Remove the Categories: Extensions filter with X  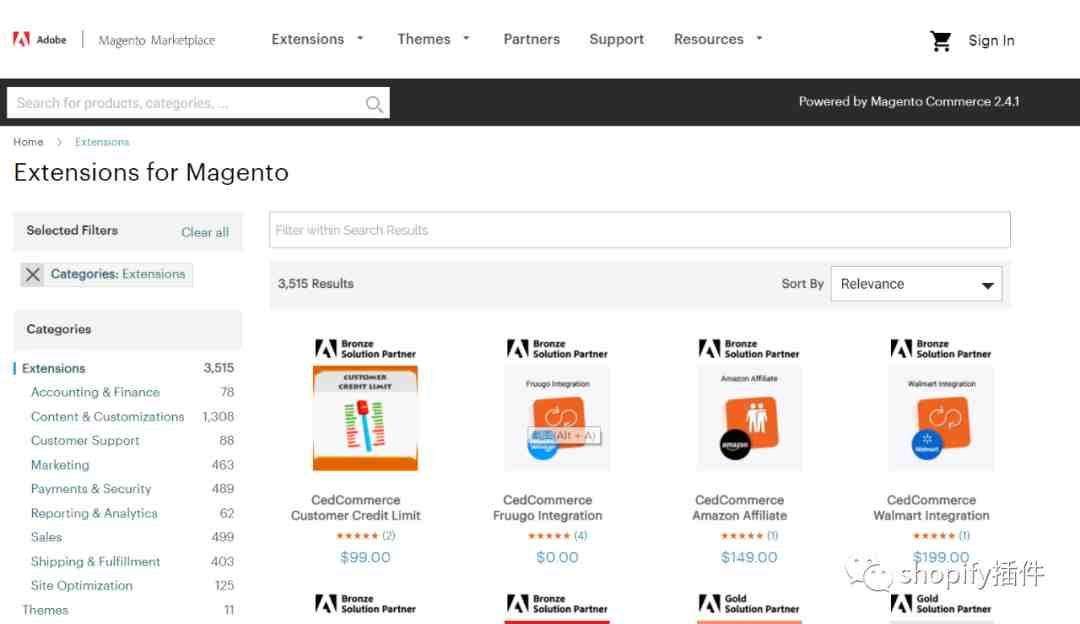pos(32,275)
